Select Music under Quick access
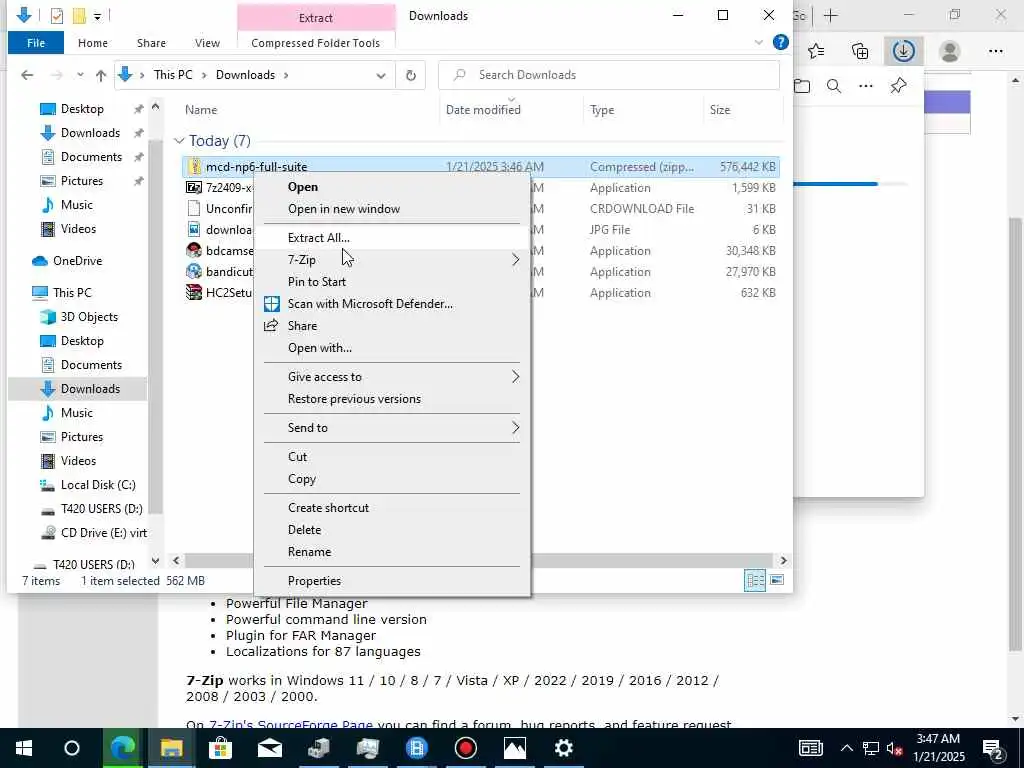The width and height of the screenshot is (1024, 768). [76, 205]
